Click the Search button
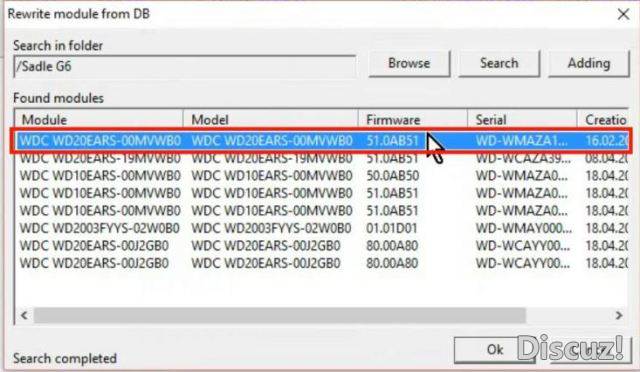Viewport: 640px width, 372px height. point(499,63)
